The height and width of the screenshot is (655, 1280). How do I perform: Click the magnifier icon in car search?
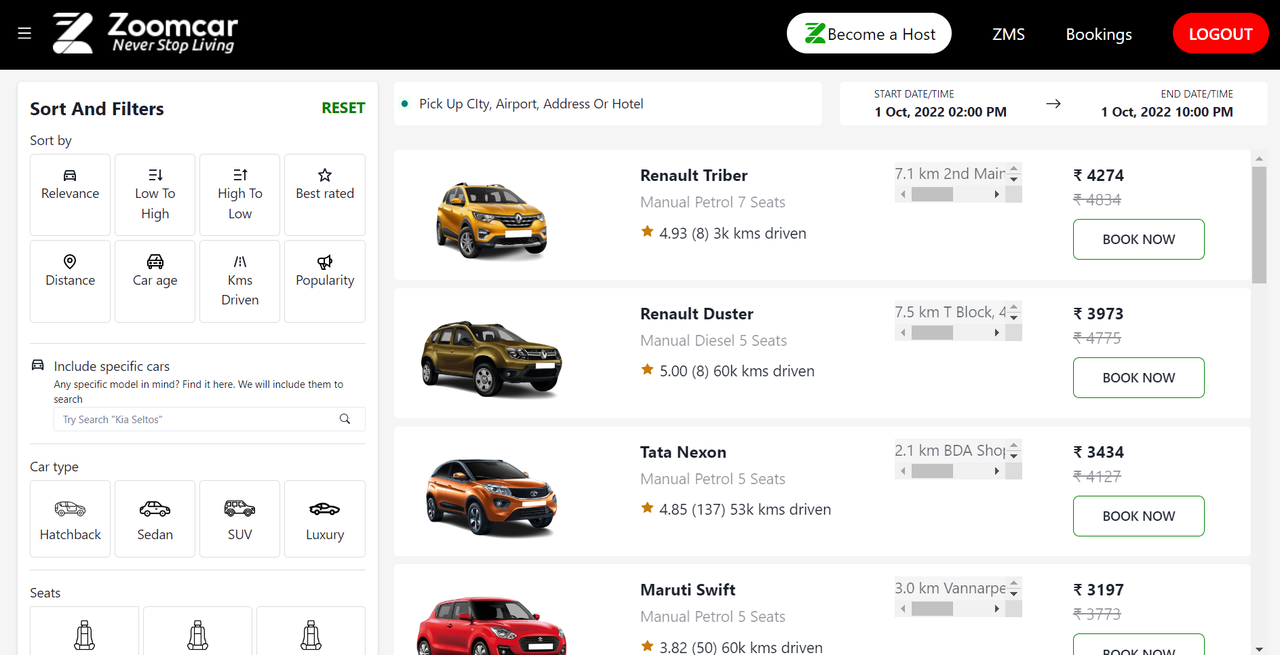pyautogui.click(x=345, y=419)
